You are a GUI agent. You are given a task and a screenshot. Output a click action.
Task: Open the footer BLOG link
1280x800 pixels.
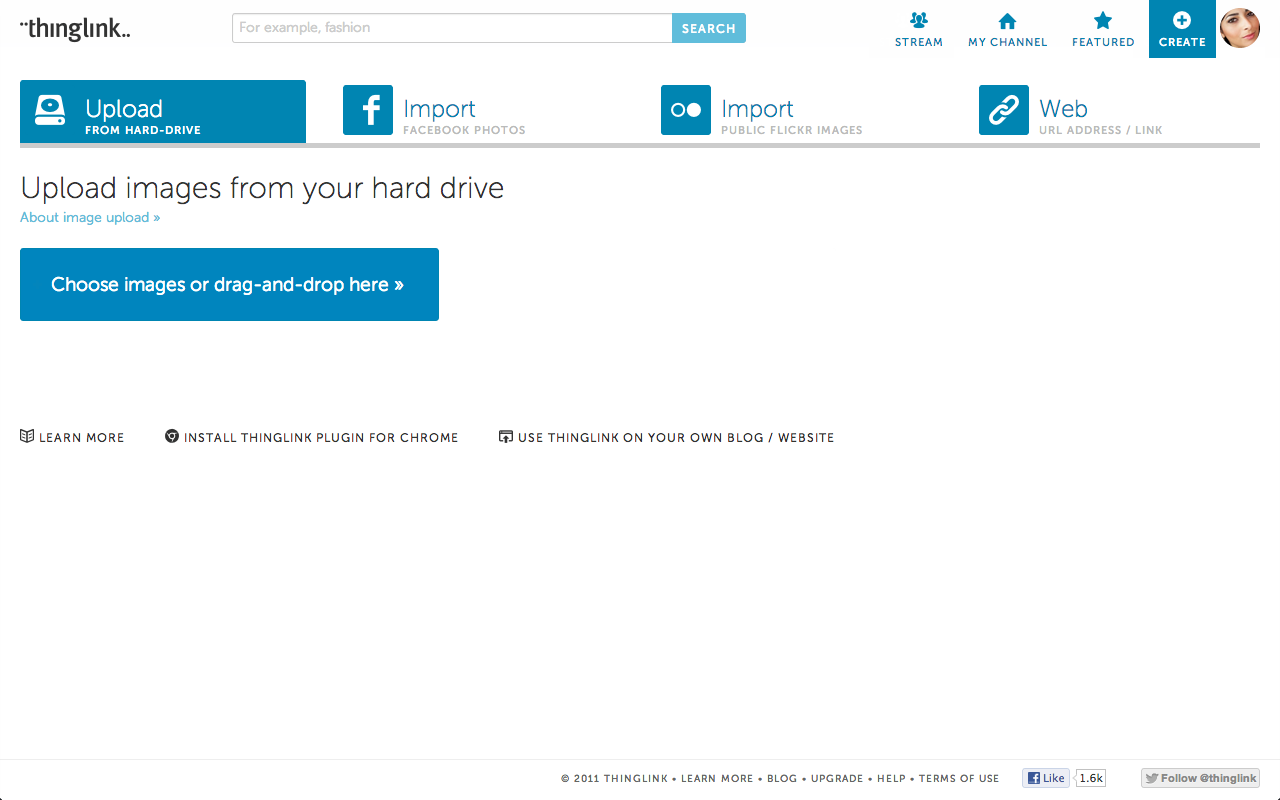tap(782, 778)
